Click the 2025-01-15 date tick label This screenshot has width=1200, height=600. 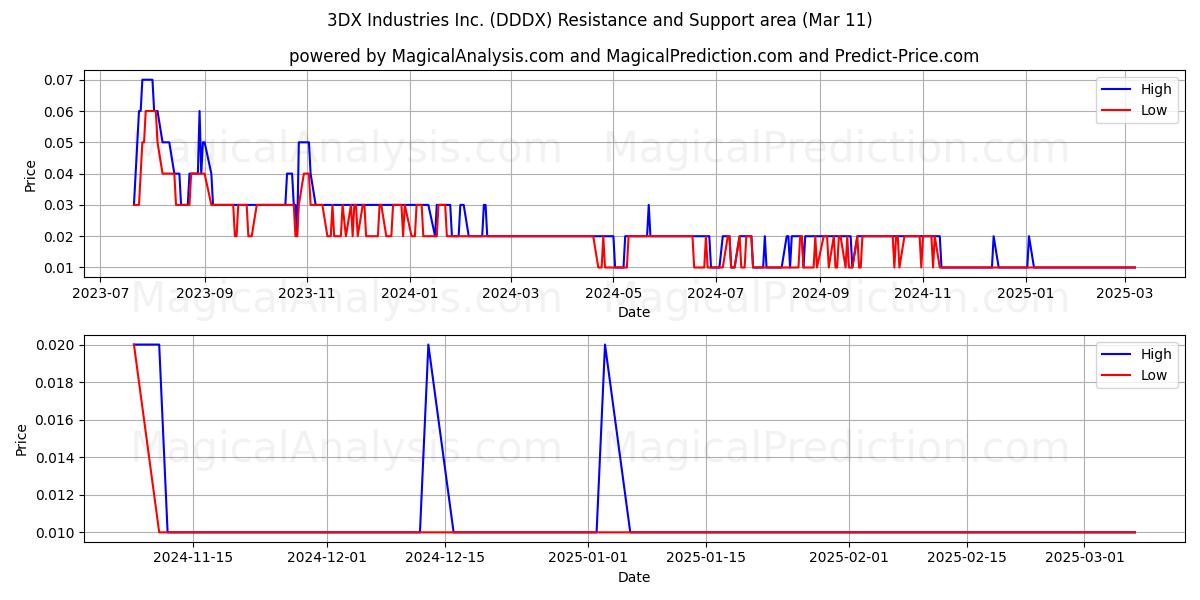click(706, 558)
